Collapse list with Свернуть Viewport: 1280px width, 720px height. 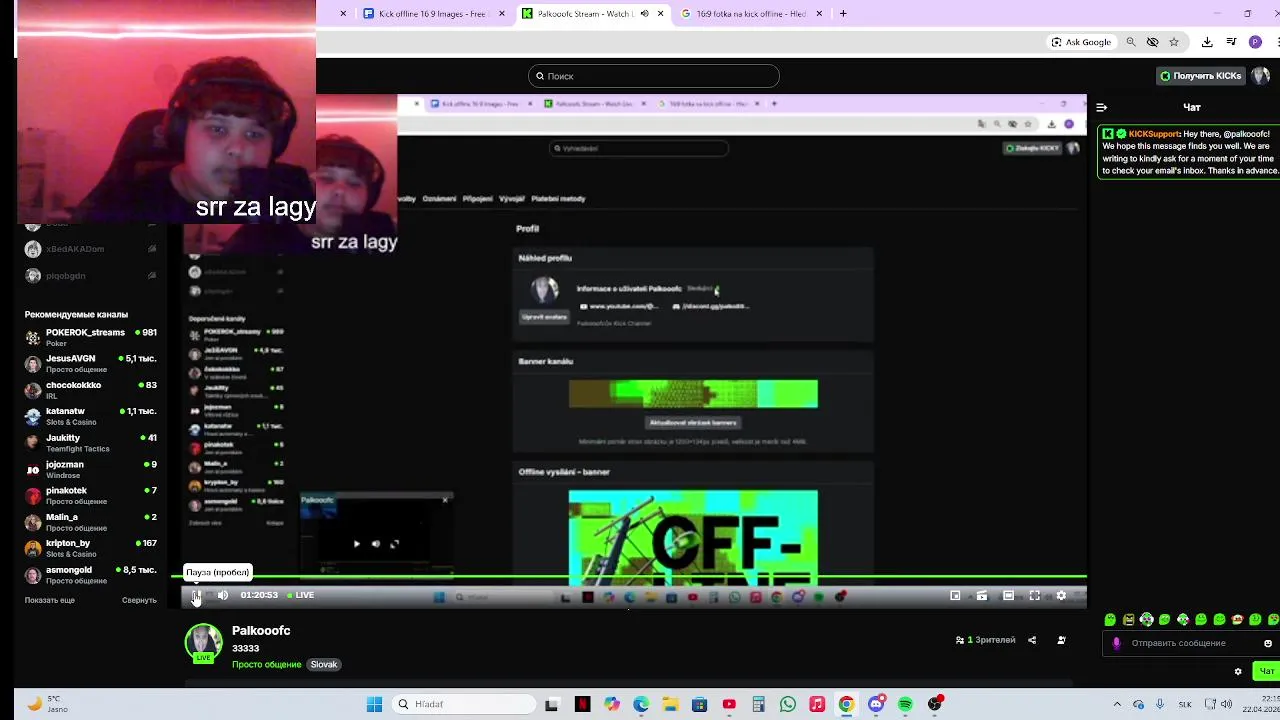point(139,600)
